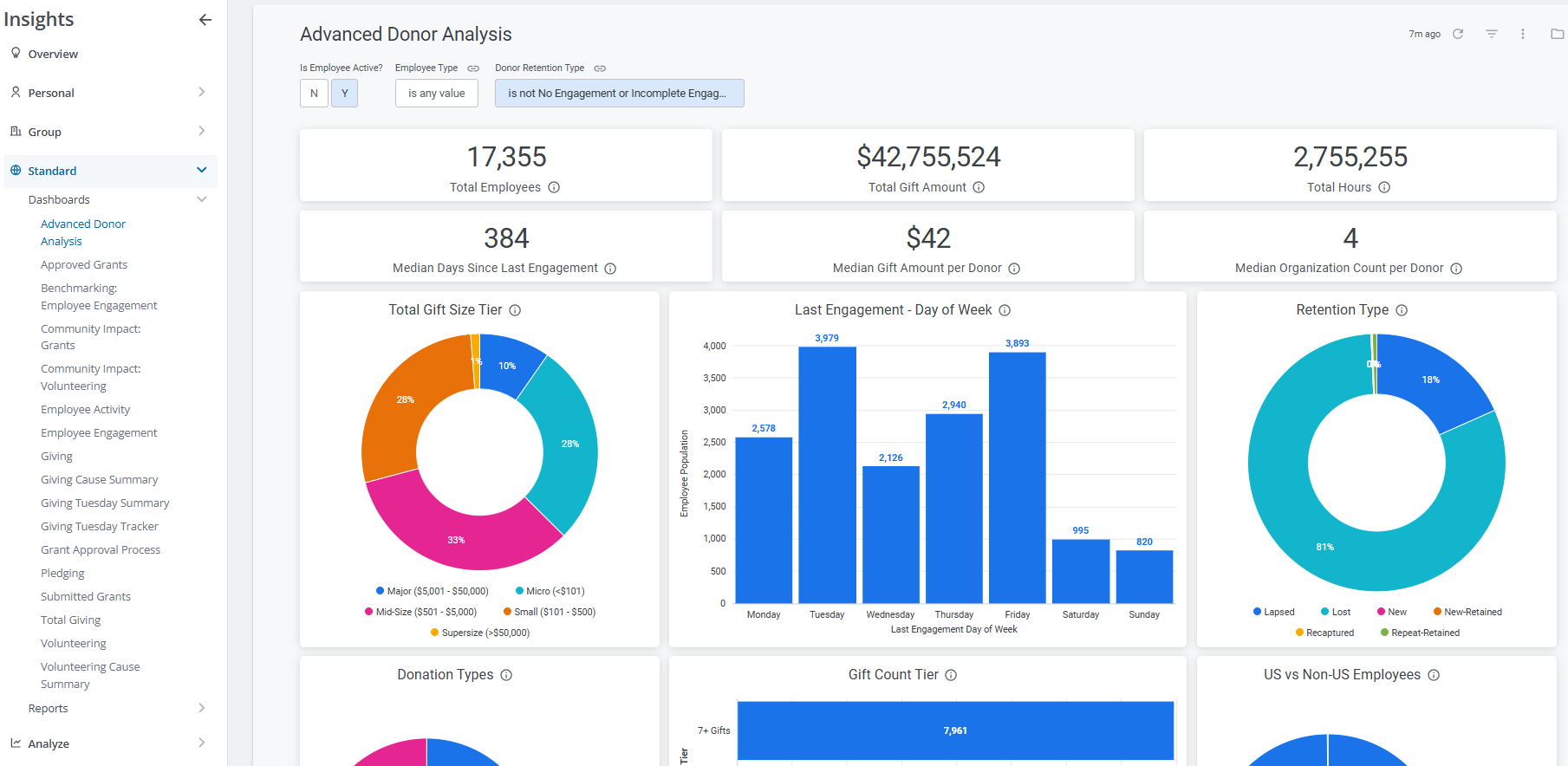Show info tooltip for Total Employees
Viewport: 1568px width, 766px height.
[x=554, y=187]
